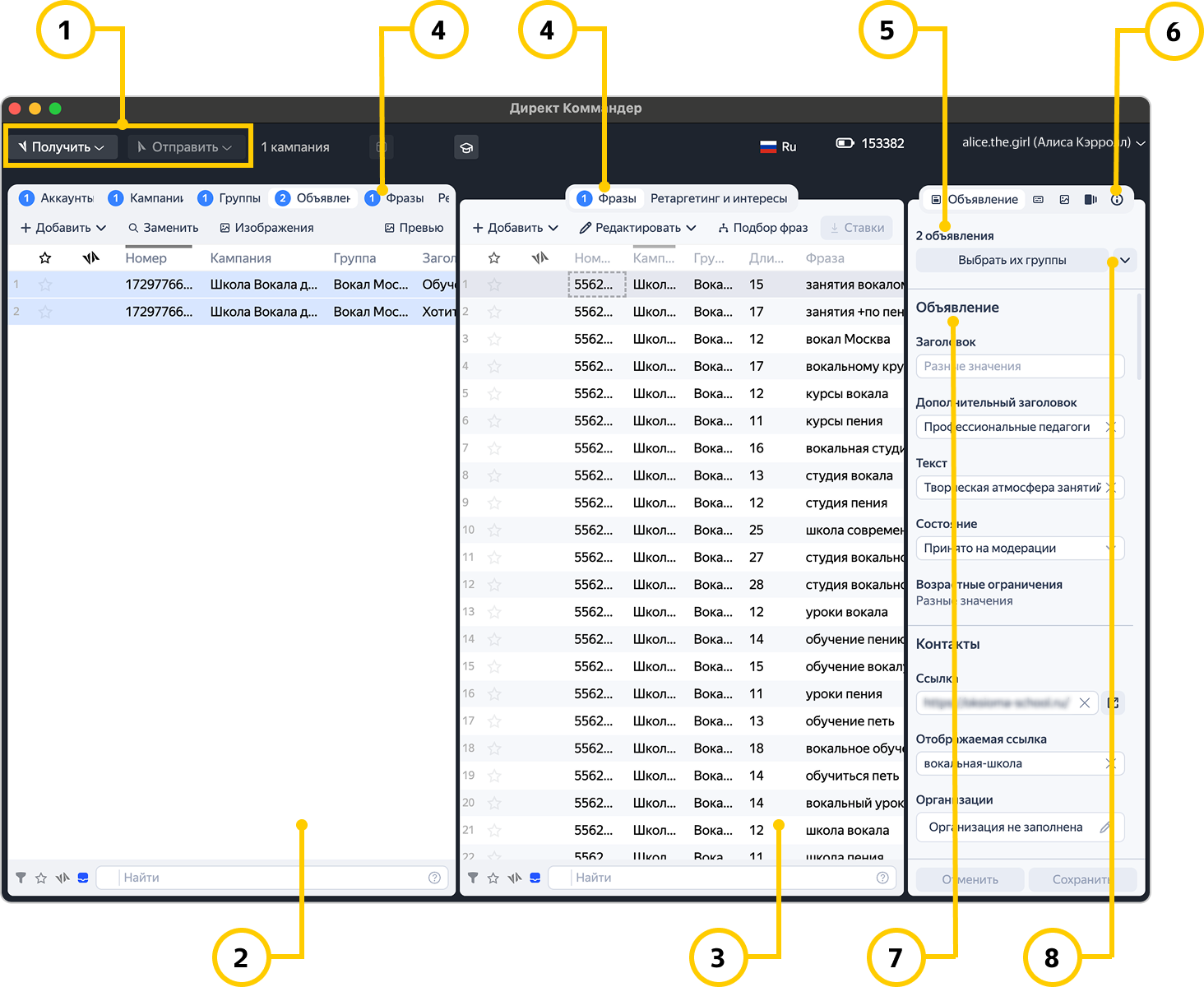Click the info icon in the ad panel tabs
Image resolution: width=1204 pixels, height=987 pixels.
[x=1117, y=199]
